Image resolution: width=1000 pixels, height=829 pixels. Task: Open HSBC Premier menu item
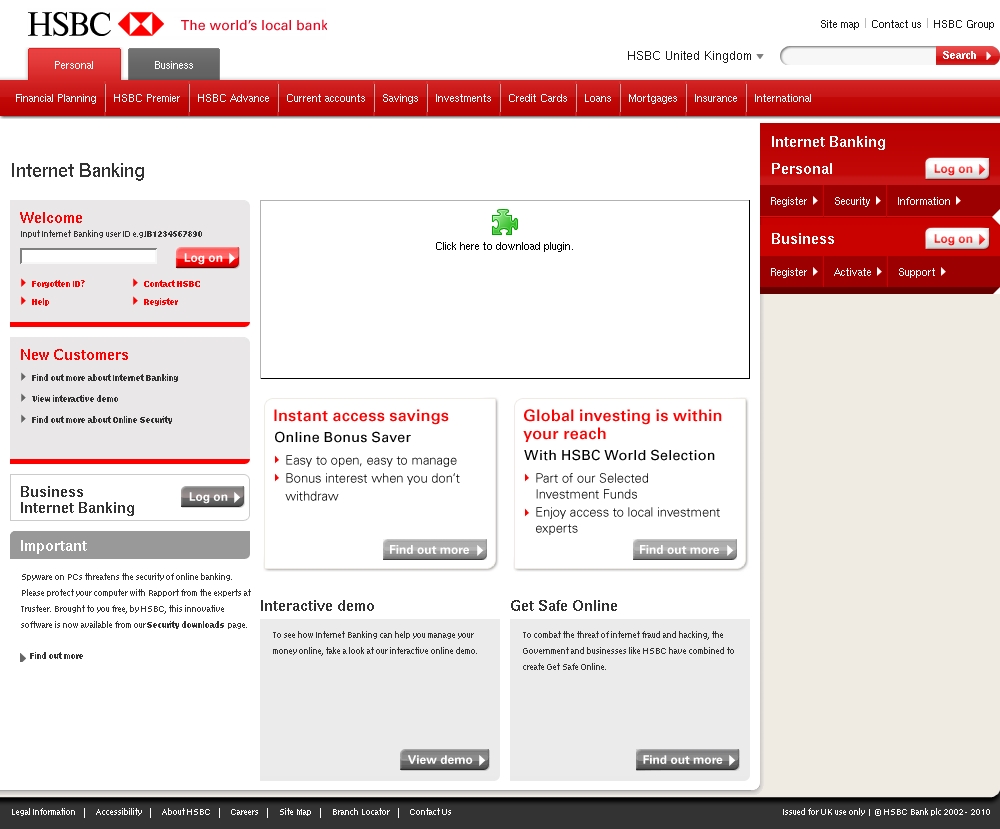(147, 98)
